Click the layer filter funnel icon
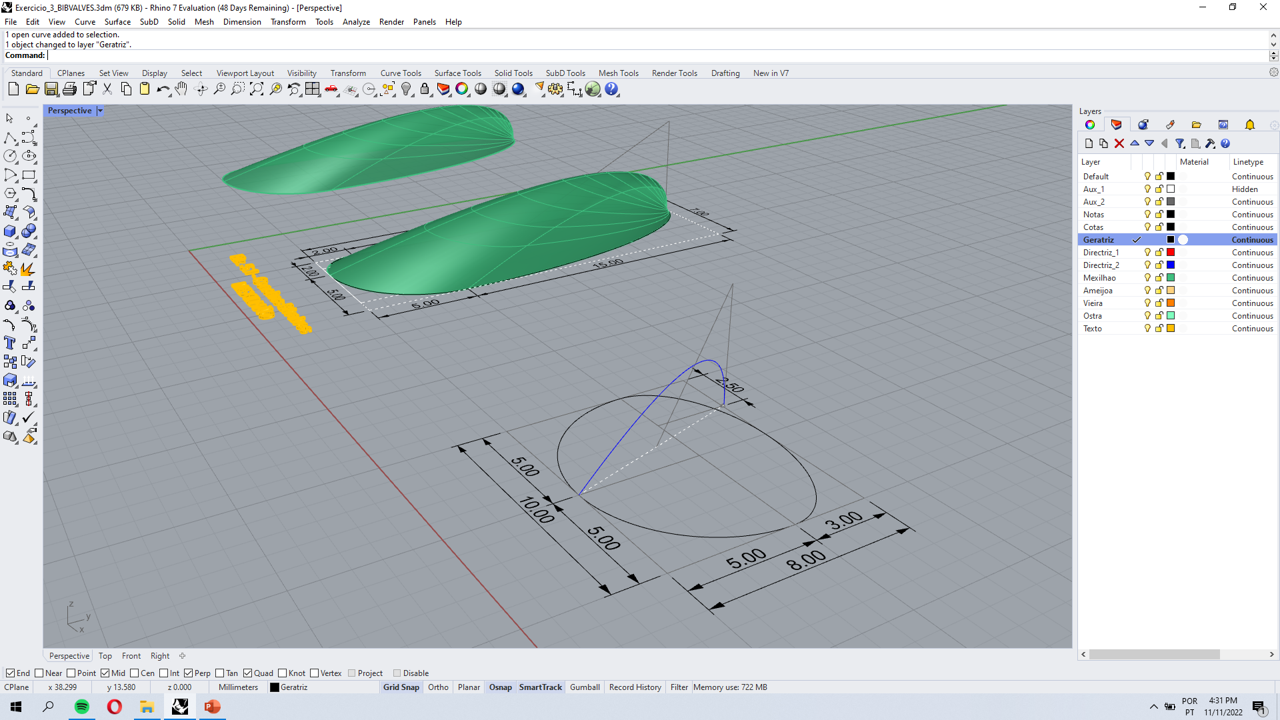This screenshot has height=720, width=1280. 1180,144
